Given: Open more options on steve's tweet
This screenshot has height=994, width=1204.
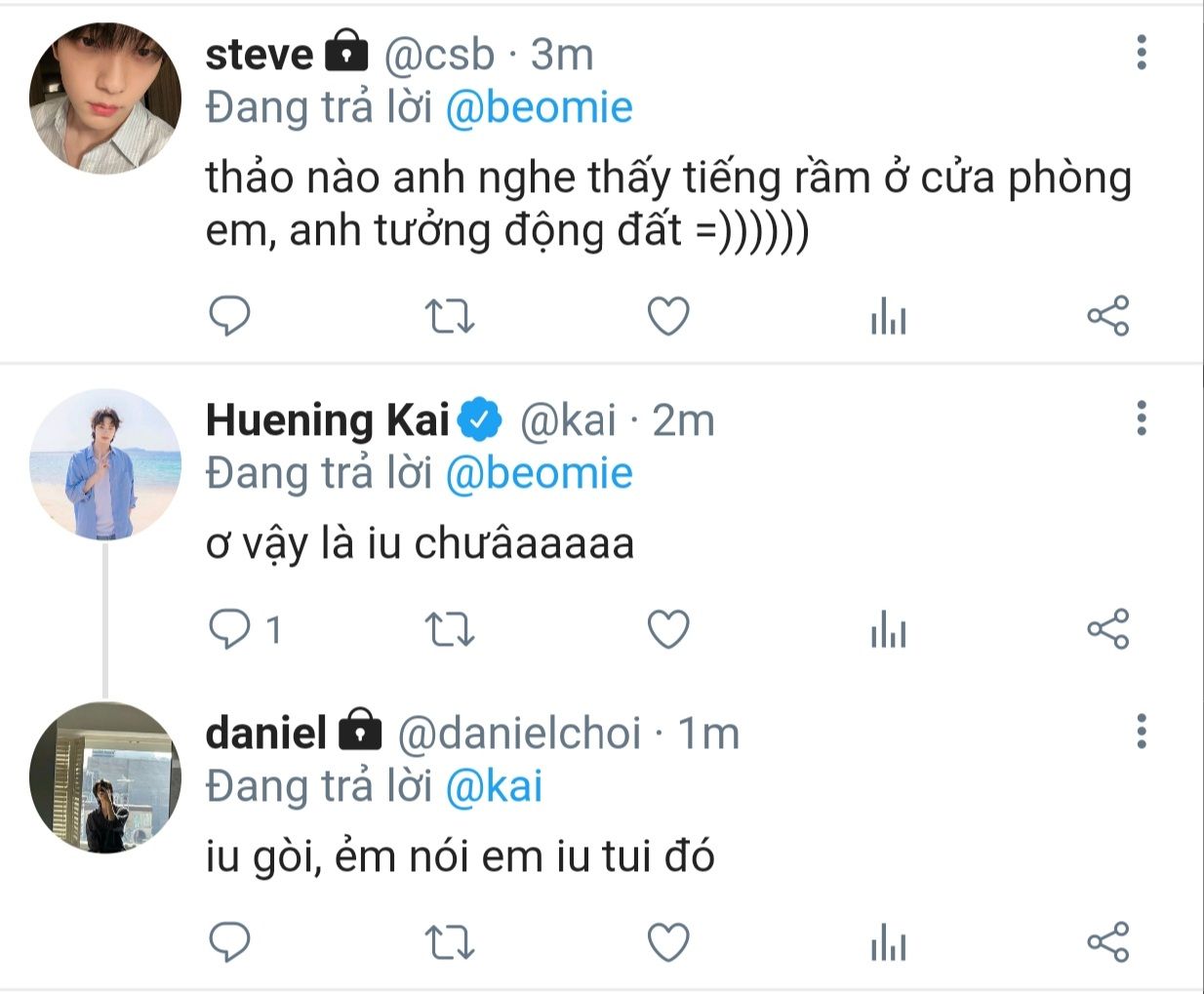Looking at the screenshot, I should [x=1142, y=53].
